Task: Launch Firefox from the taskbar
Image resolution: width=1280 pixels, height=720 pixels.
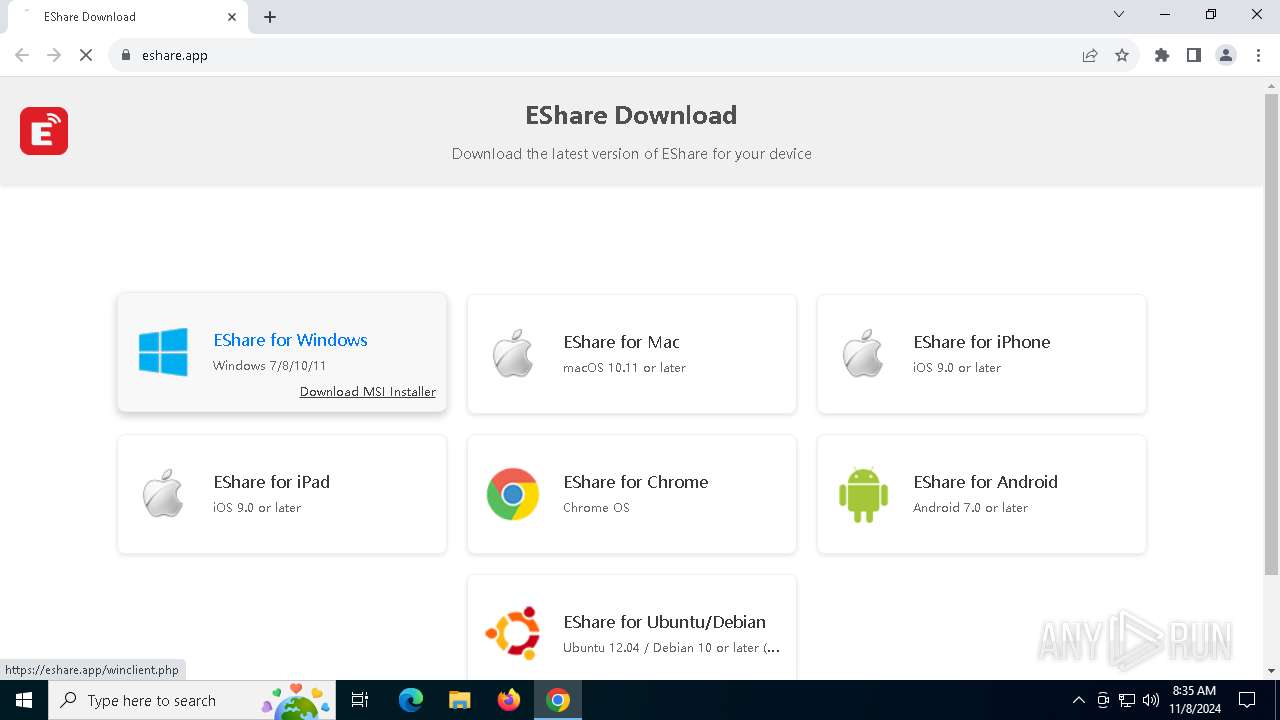Action: (509, 700)
